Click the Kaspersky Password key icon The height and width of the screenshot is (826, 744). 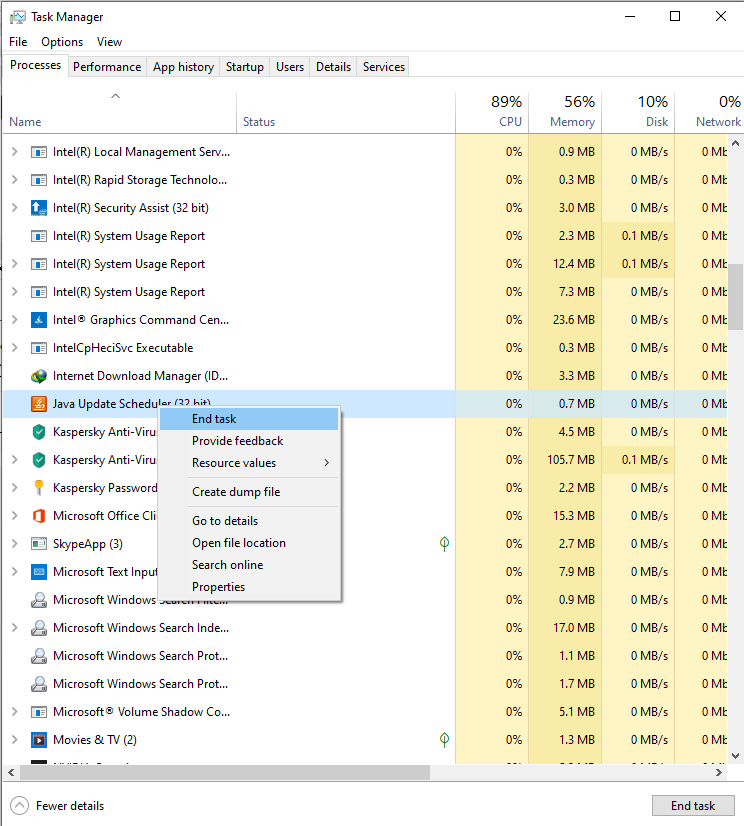tap(38, 488)
